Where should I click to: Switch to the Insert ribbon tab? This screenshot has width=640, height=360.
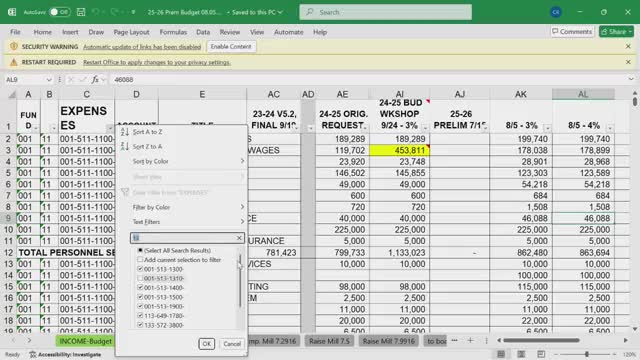pyautogui.click(x=70, y=32)
